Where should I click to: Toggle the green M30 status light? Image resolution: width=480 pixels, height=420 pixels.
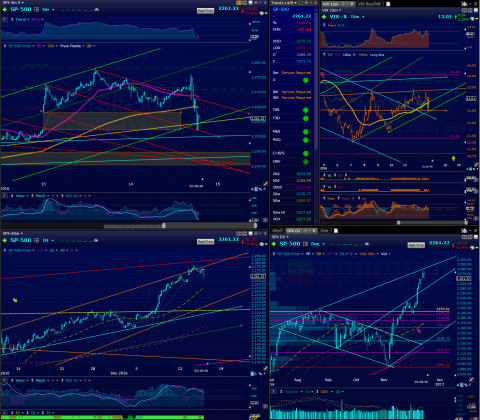[306, 140]
